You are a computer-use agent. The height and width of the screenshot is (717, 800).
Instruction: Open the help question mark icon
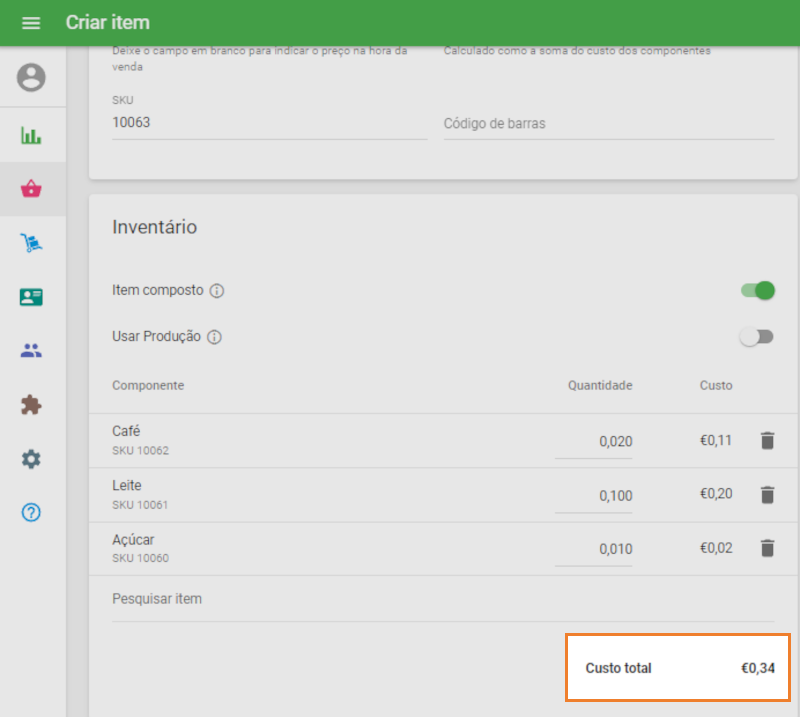click(x=31, y=513)
